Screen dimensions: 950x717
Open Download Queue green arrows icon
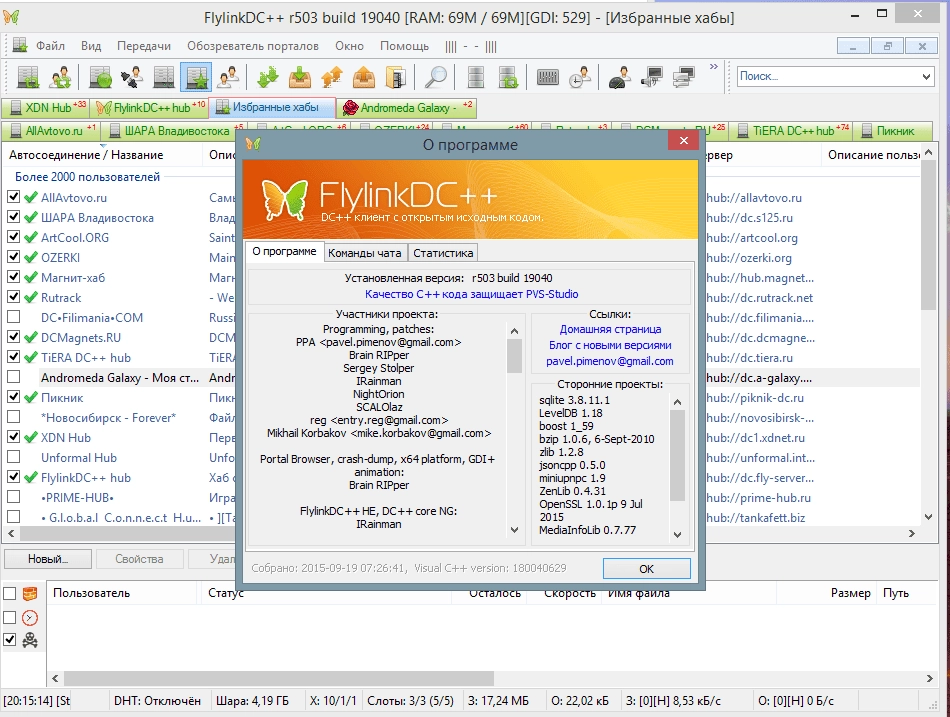268,78
